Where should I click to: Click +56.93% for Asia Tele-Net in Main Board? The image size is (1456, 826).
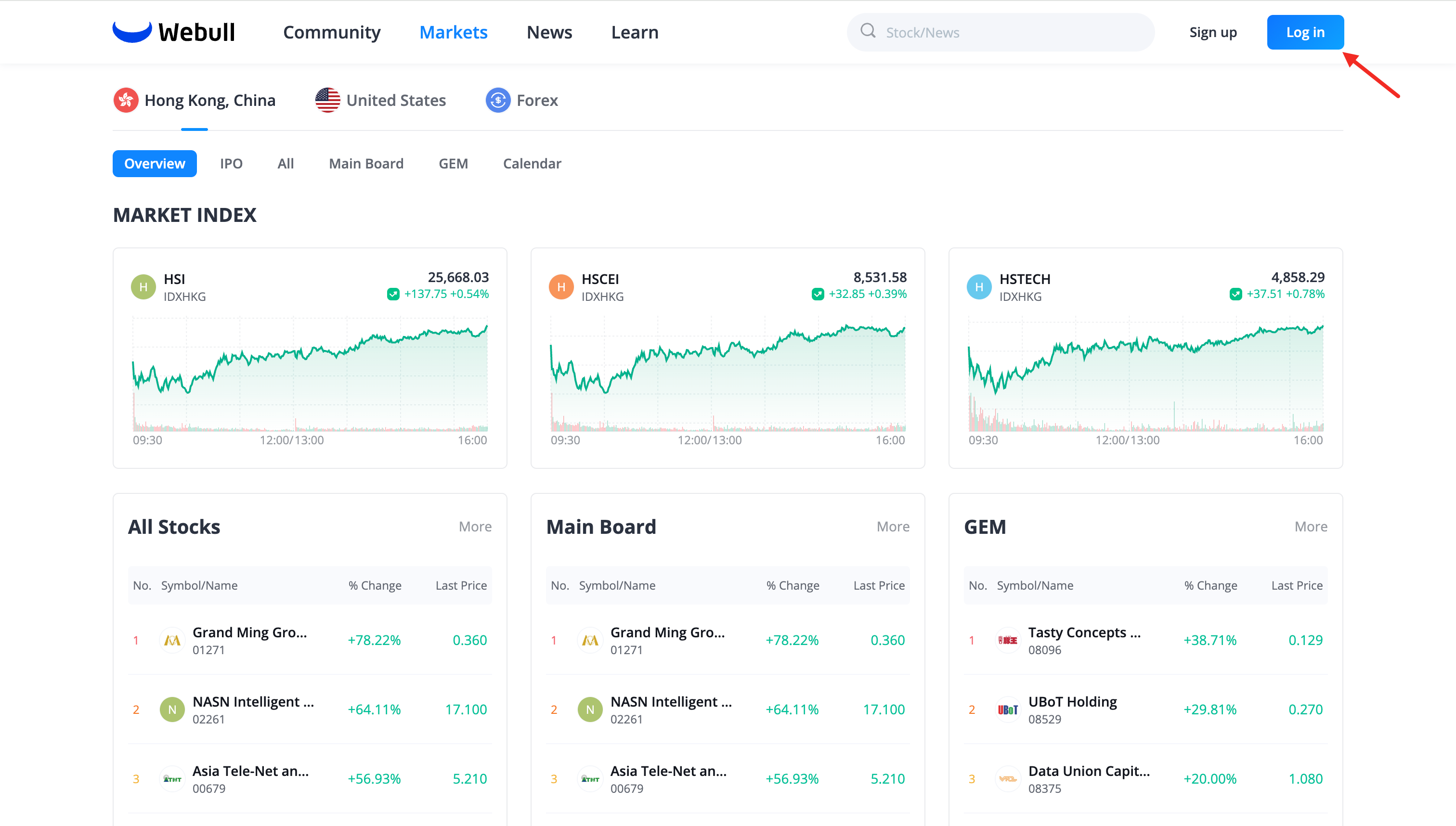[x=792, y=778]
